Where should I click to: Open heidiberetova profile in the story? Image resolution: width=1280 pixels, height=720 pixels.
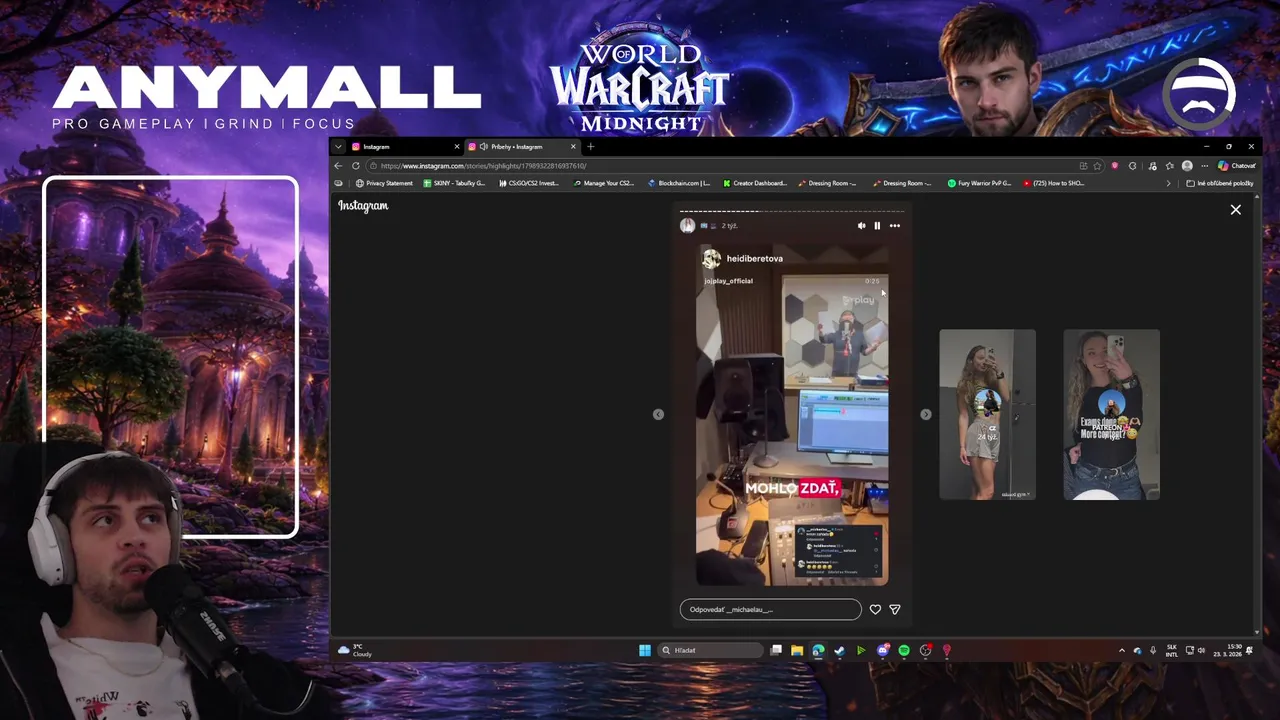click(x=754, y=258)
